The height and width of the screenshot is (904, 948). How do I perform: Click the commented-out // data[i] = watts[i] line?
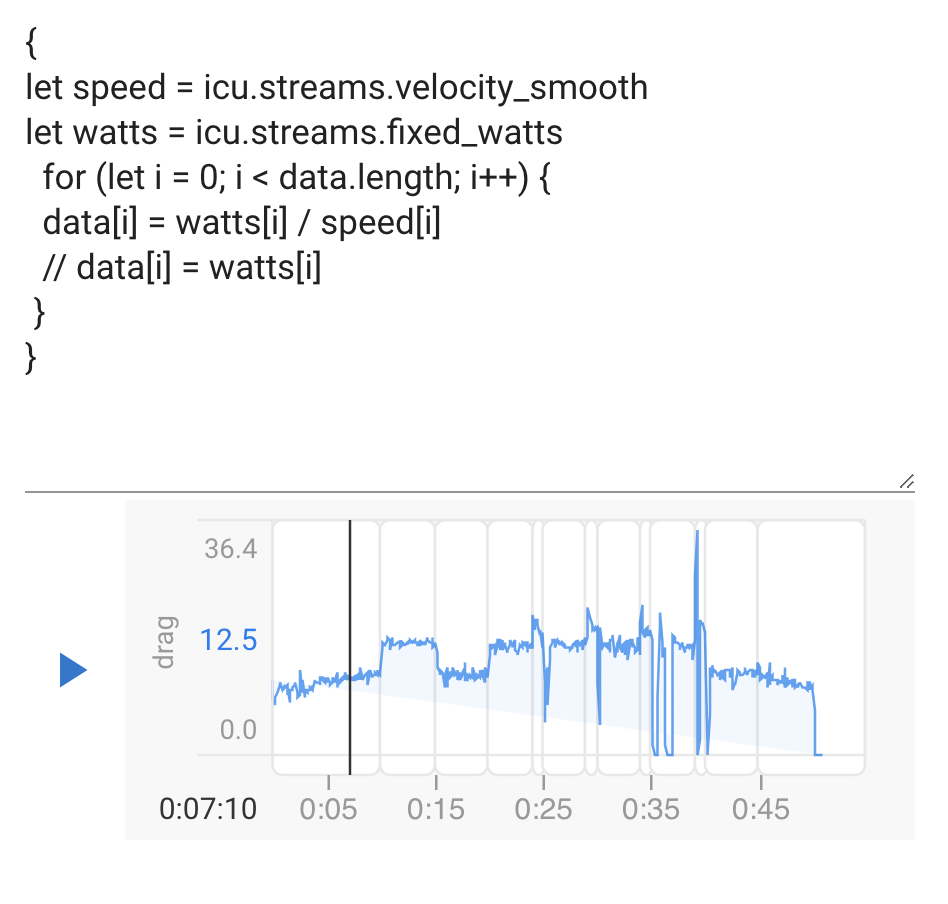181,268
